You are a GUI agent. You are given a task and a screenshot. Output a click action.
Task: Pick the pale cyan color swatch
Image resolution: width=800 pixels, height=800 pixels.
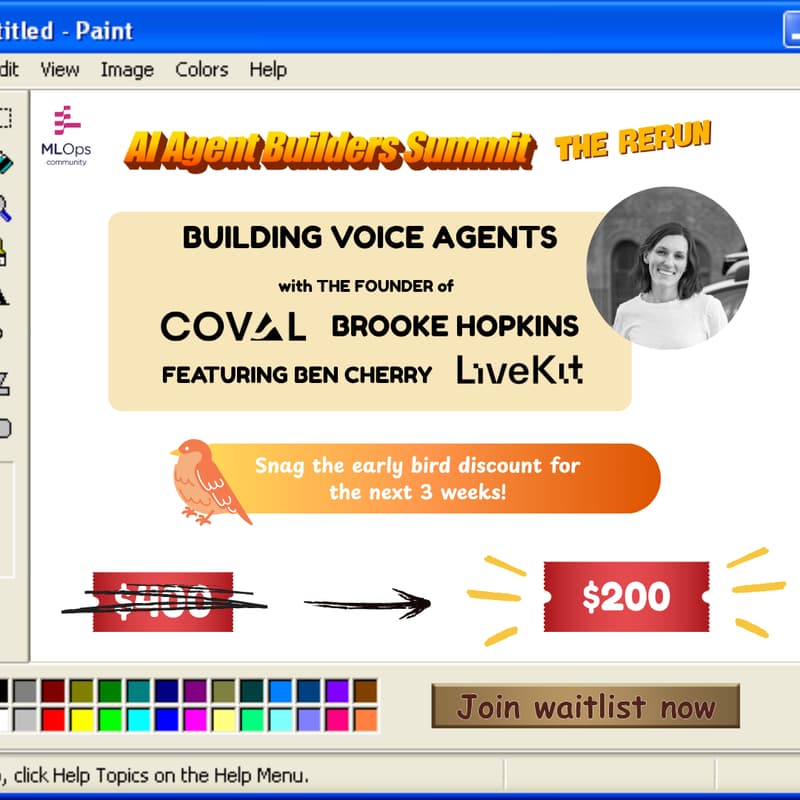(x=281, y=719)
